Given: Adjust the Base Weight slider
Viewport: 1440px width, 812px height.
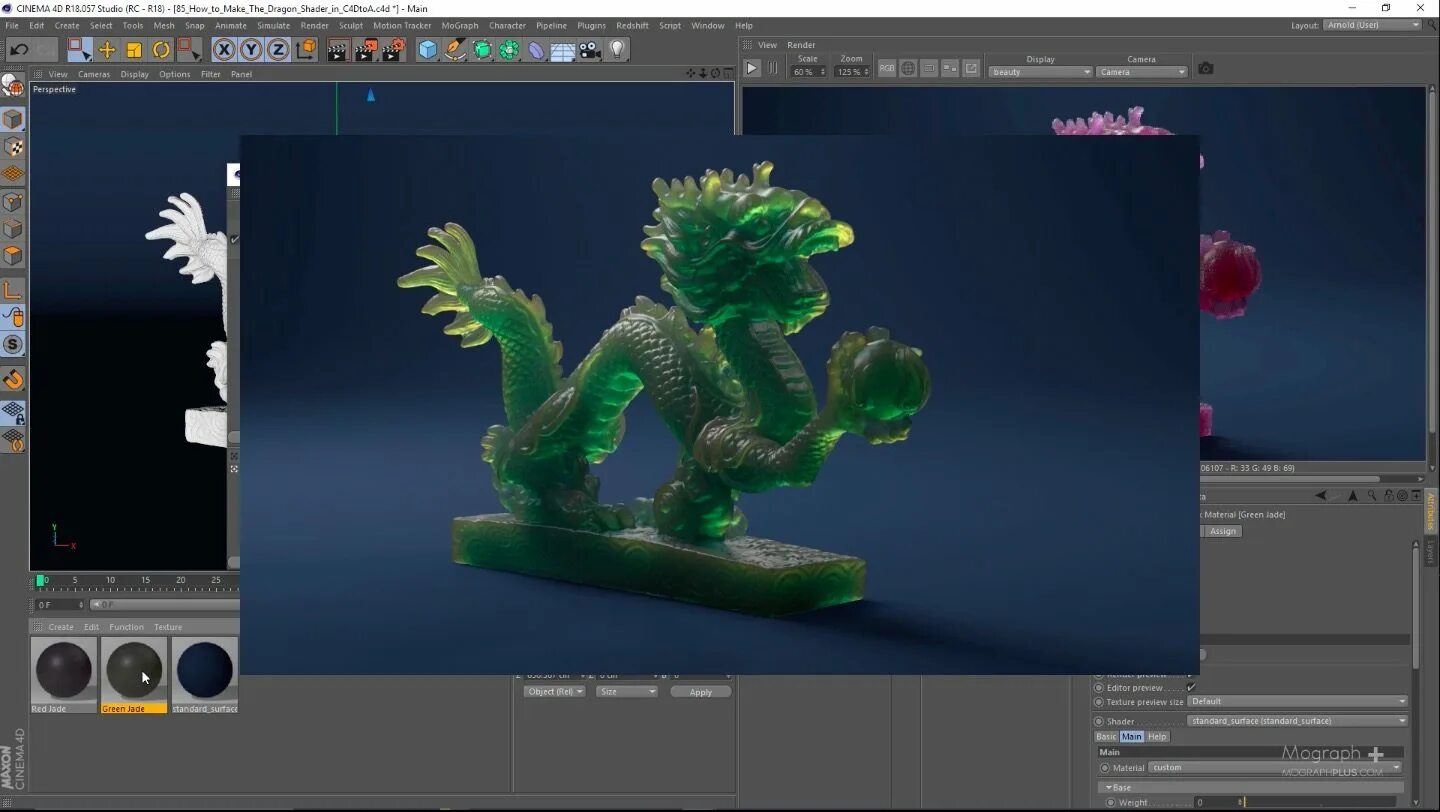Looking at the screenshot, I should tap(1320, 802).
